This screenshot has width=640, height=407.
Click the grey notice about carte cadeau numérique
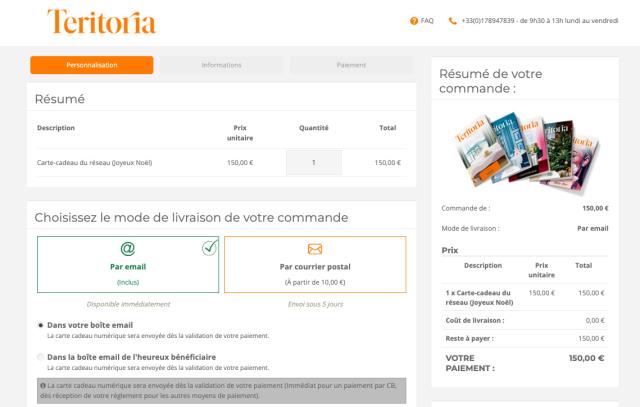coord(222,391)
